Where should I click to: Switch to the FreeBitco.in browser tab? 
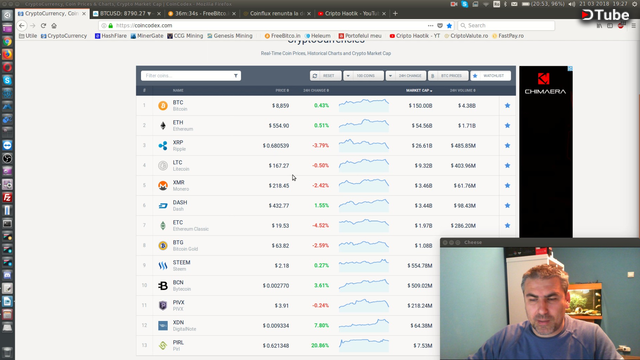(x=202, y=13)
